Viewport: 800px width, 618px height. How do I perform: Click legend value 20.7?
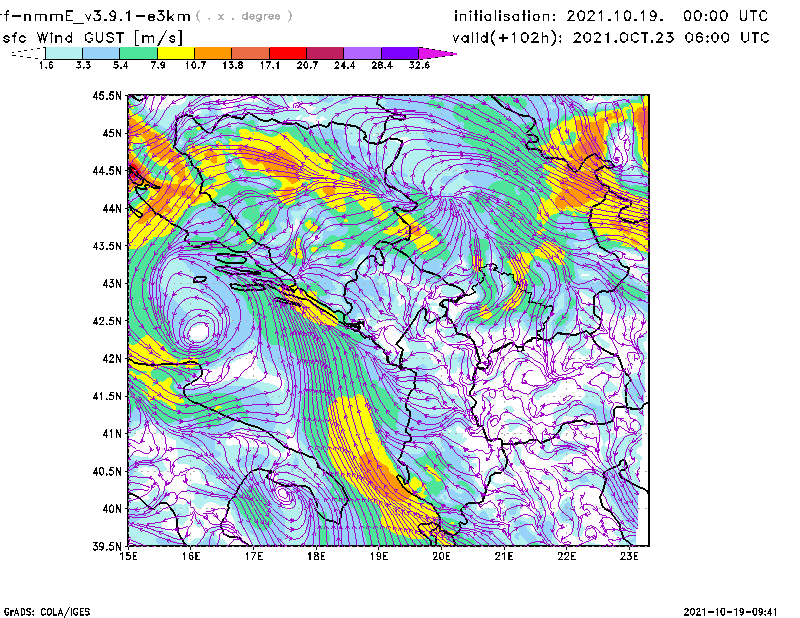tap(307, 65)
